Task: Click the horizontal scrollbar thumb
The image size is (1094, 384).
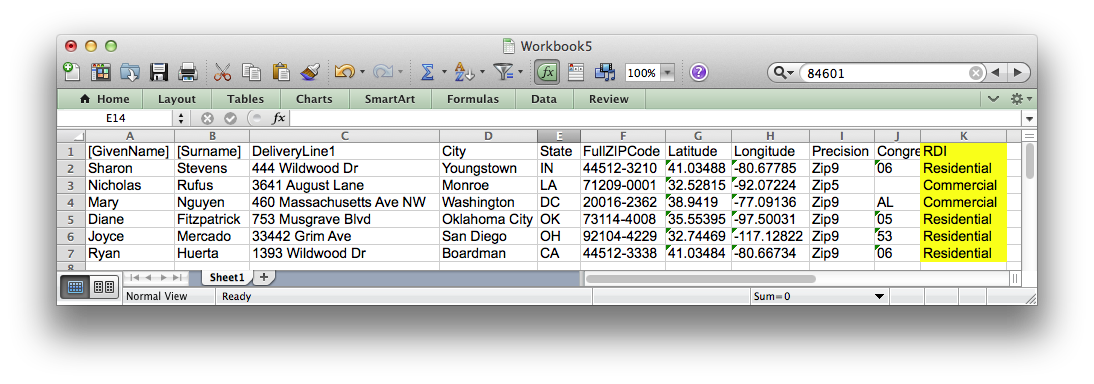Action: (700, 279)
